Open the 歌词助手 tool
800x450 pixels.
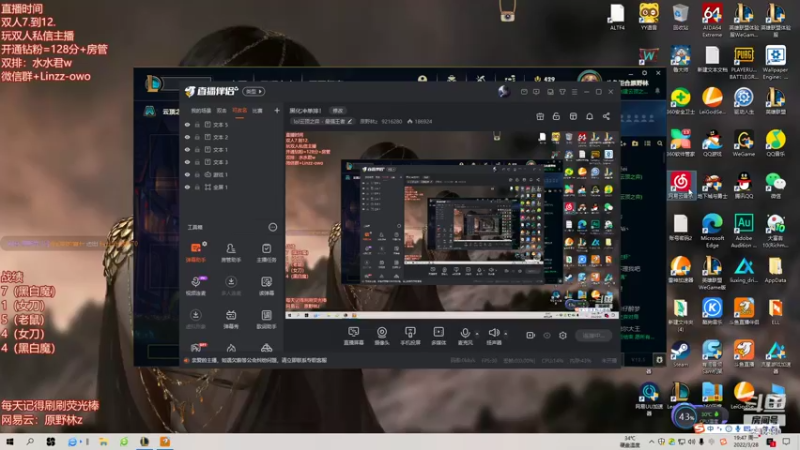[x=266, y=319]
